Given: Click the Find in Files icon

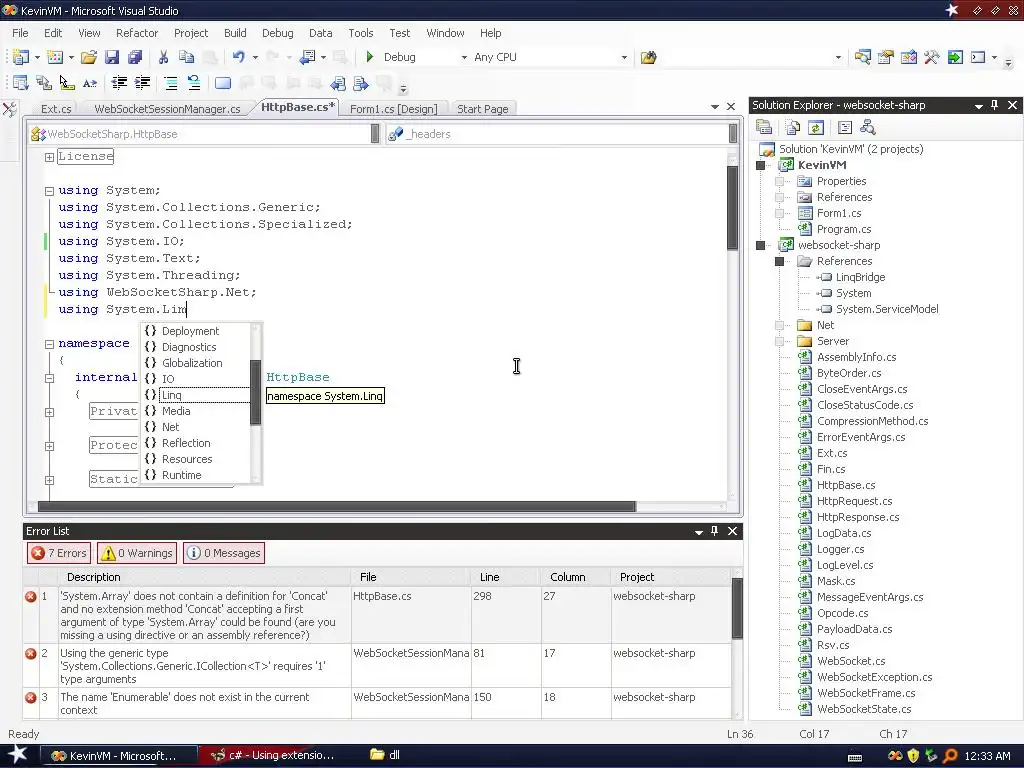Looking at the screenshot, I should click(x=648, y=57).
